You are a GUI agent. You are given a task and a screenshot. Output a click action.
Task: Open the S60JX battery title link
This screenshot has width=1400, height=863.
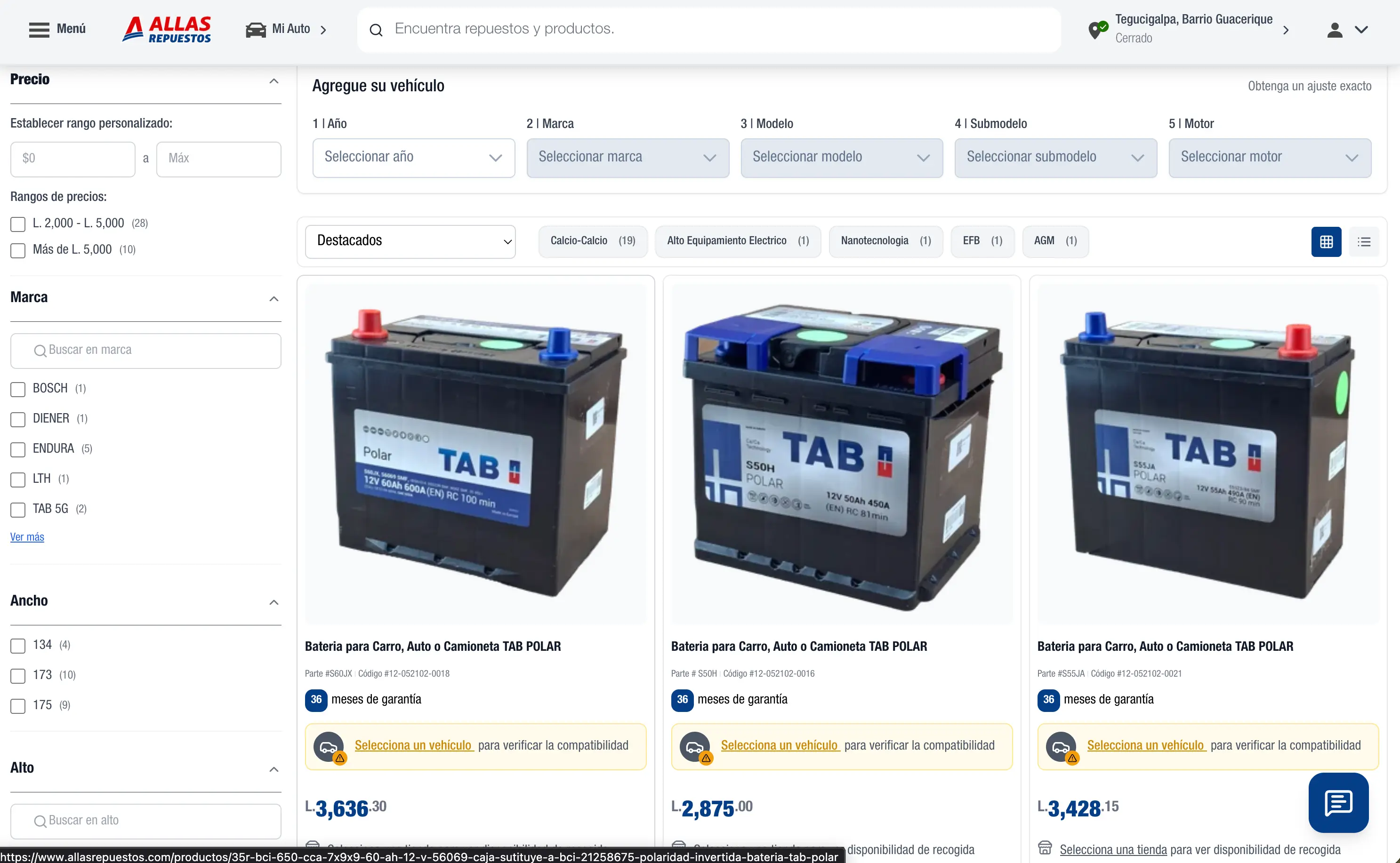[x=433, y=647]
